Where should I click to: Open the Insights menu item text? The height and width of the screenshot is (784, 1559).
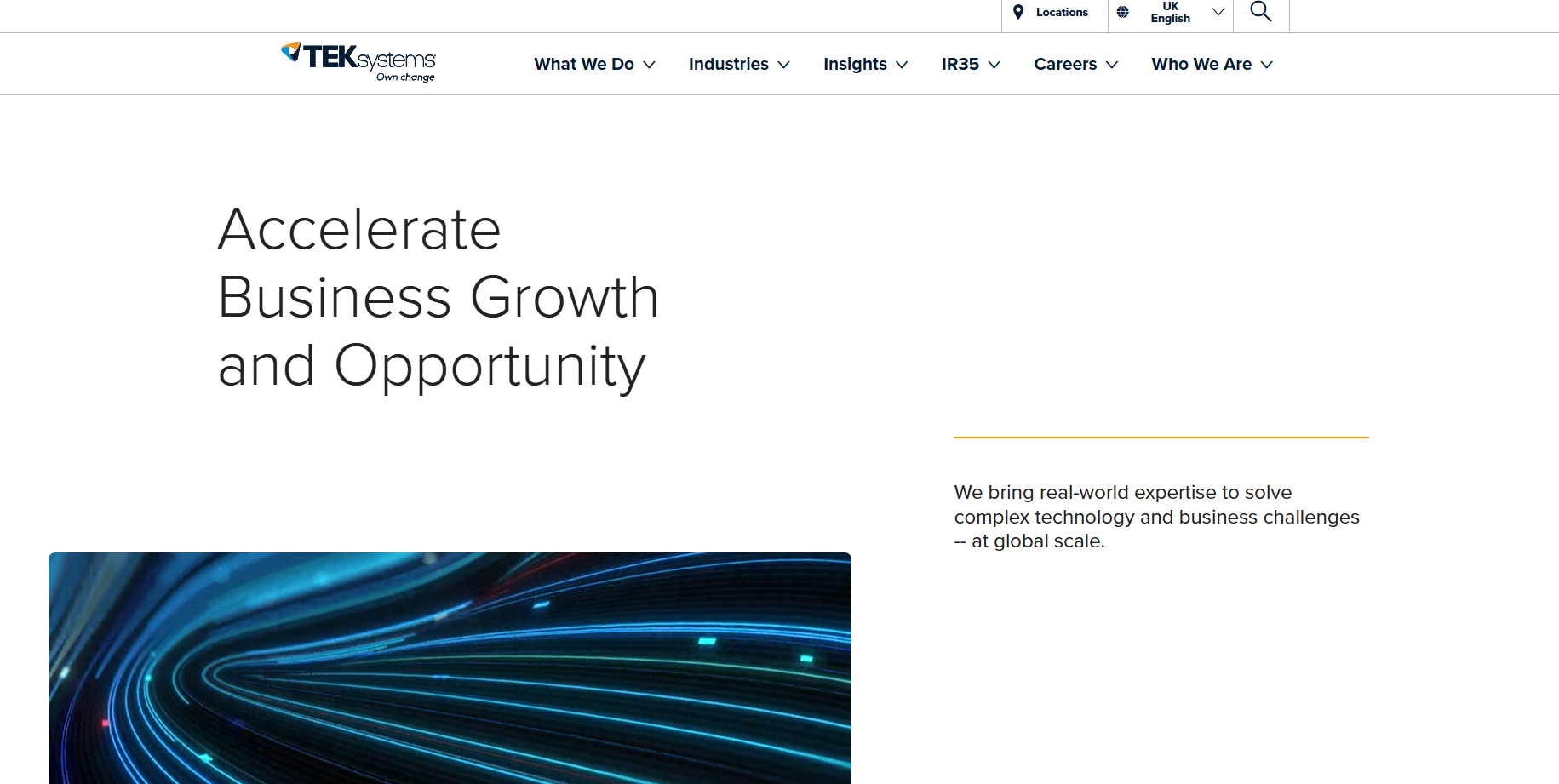tap(855, 64)
